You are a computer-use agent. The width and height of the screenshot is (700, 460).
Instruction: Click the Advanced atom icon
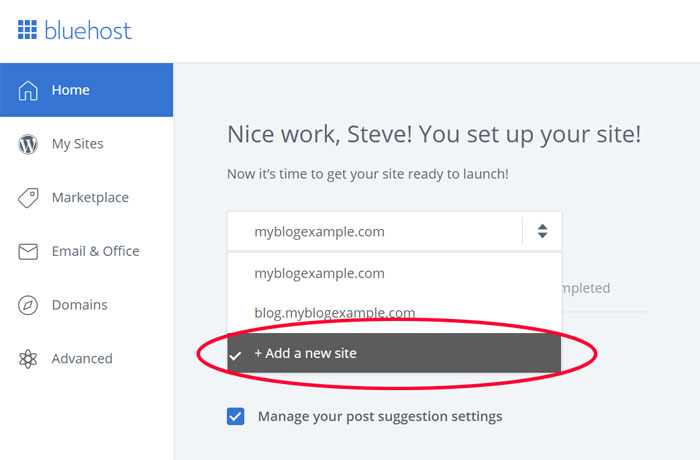28,359
